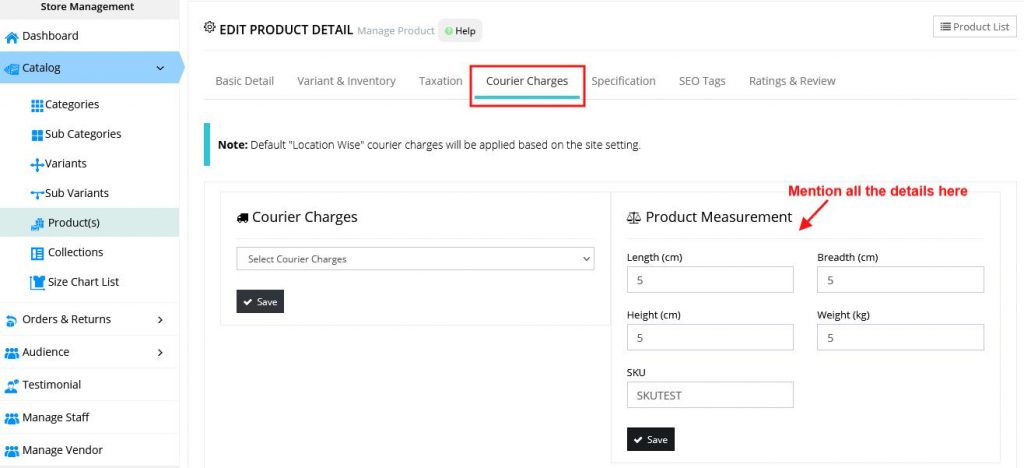Click the Sub Categories squares icon
1024x468 pixels.
point(37,135)
